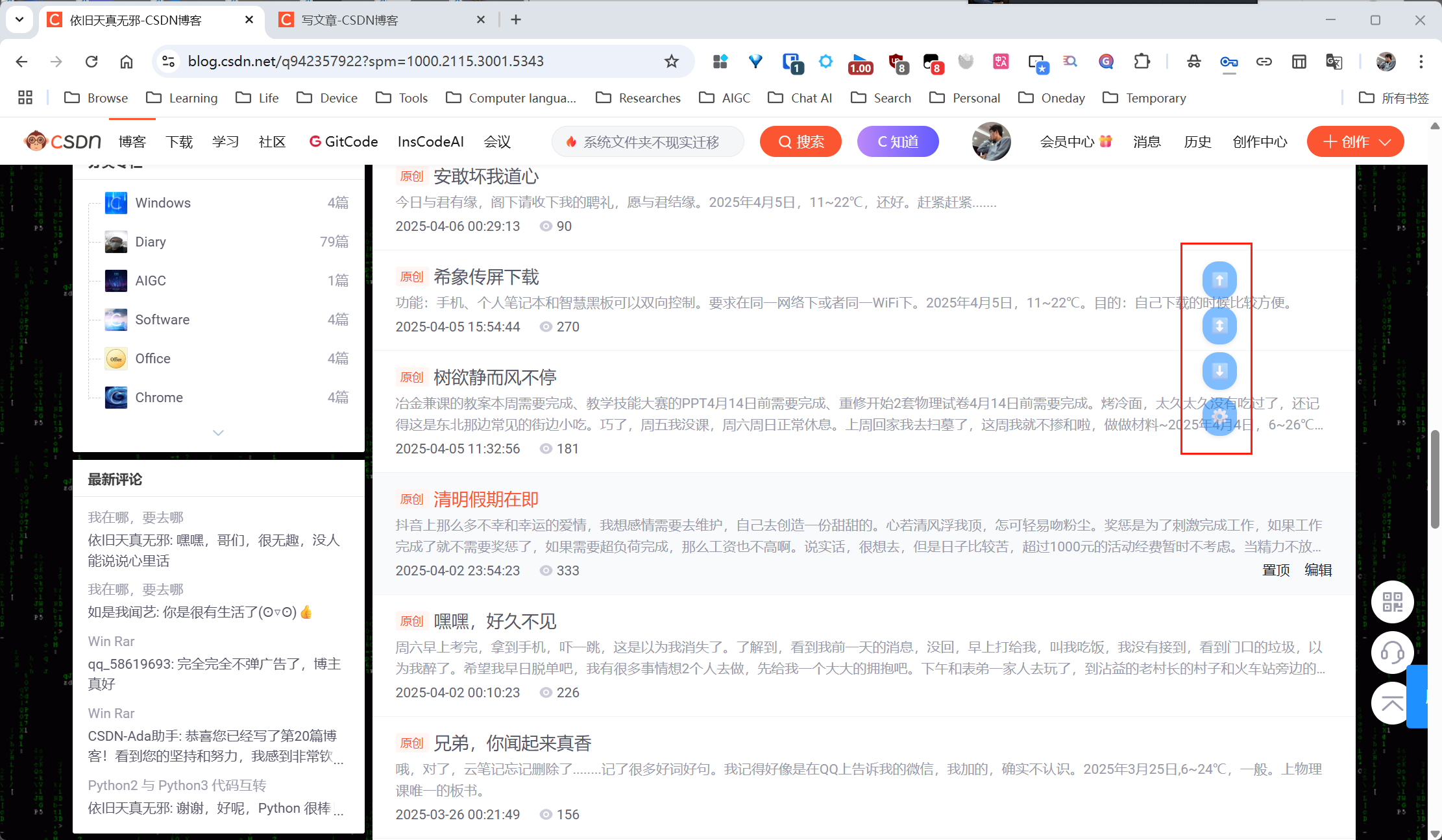Click the floating scroll-to-bottom arrow button
Image resolution: width=1442 pixels, height=840 pixels.
tap(1219, 370)
